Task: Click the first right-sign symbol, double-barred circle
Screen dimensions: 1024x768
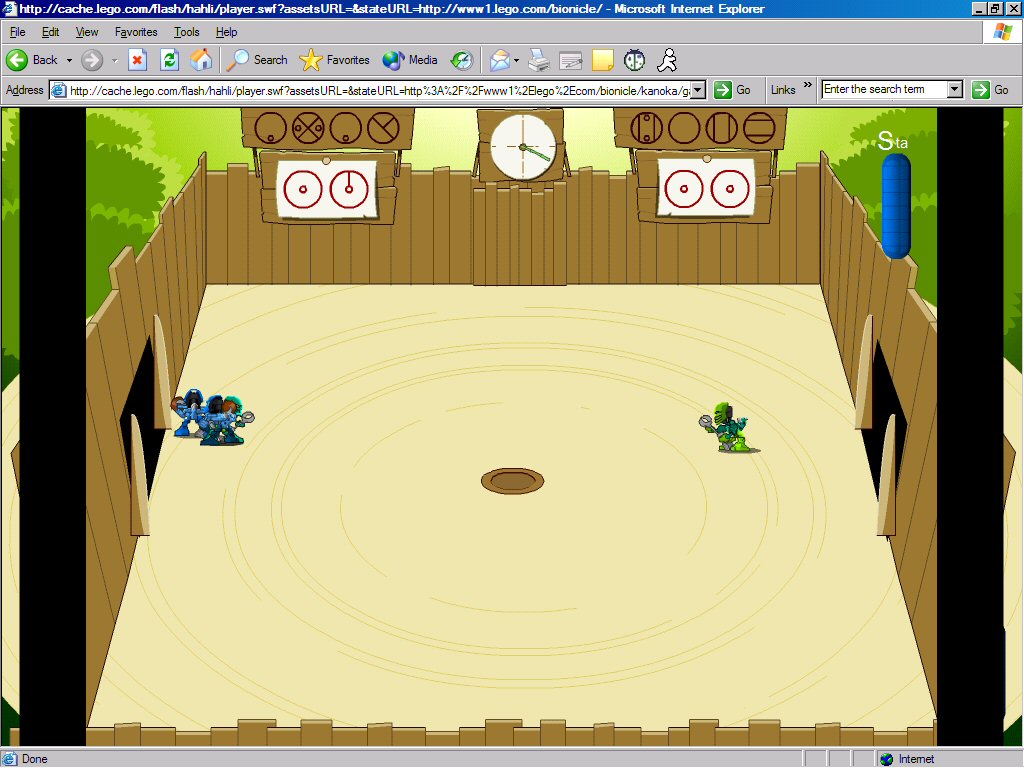Action: click(x=647, y=127)
